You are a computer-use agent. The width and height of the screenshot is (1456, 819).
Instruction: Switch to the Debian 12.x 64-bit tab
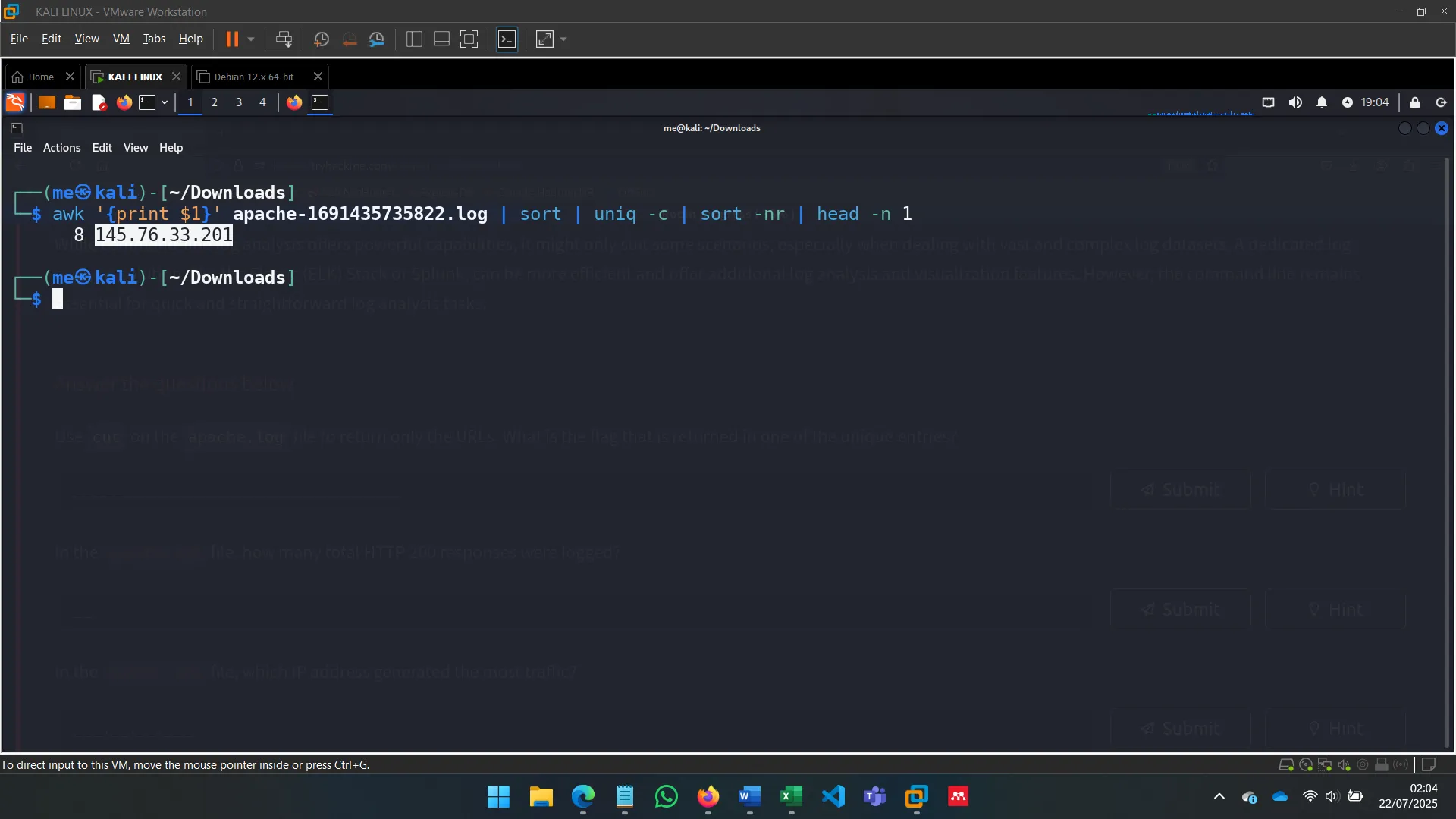coord(253,76)
